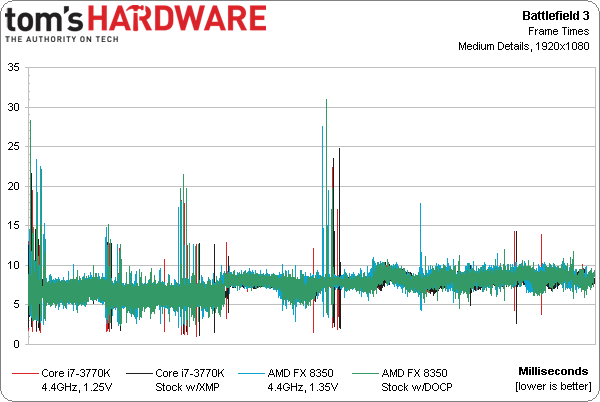
Task: Click the green AMD FX 8350 legend line
Action: pos(365,373)
